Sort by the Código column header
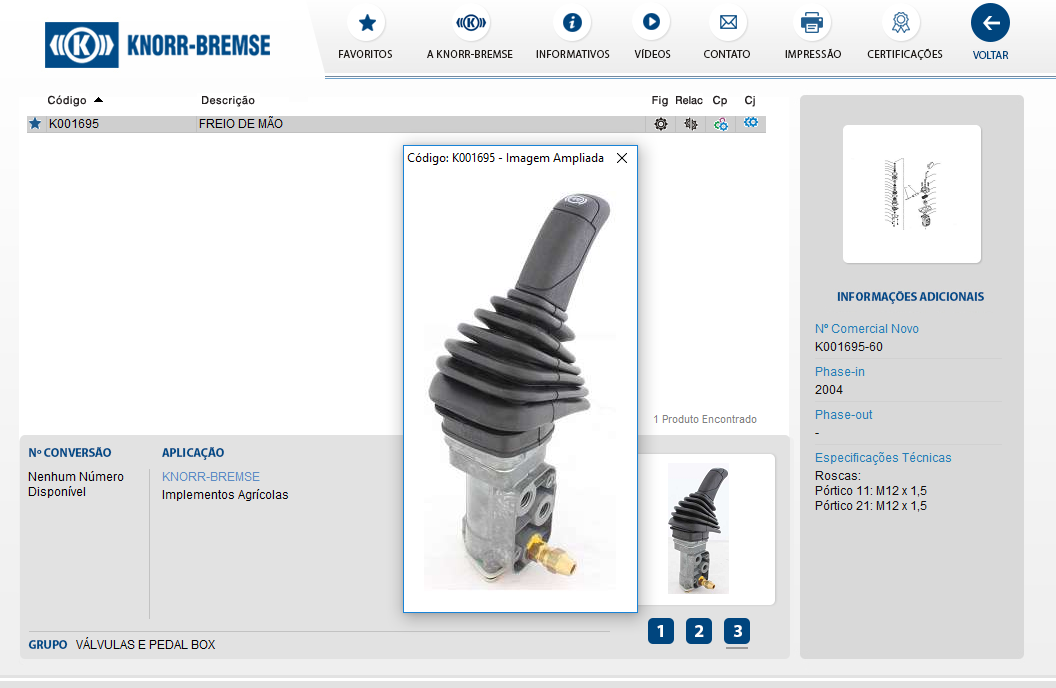This screenshot has width=1056, height=688. [67, 100]
